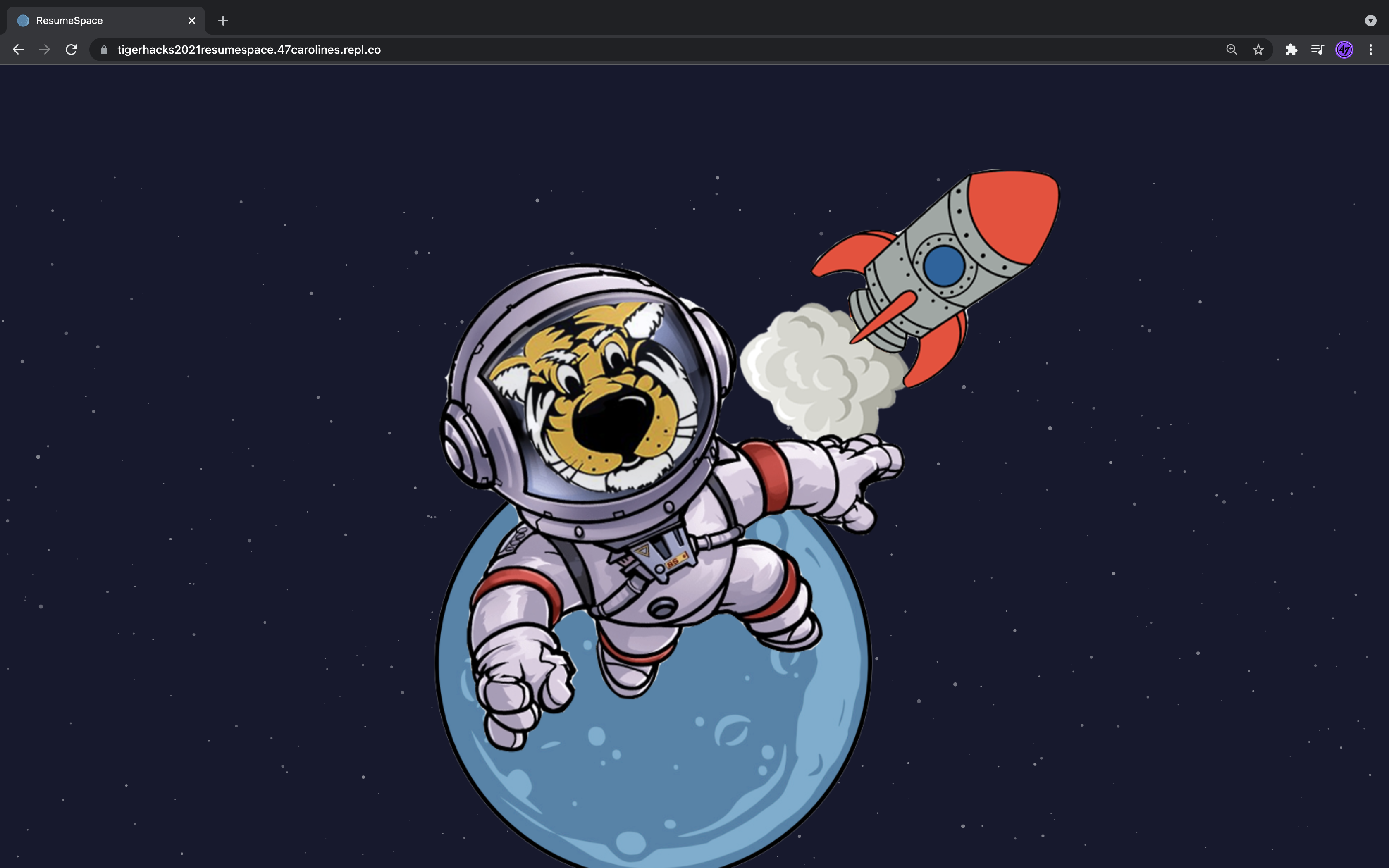Open a new tab with plus button
The image size is (1389, 868).
223,21
